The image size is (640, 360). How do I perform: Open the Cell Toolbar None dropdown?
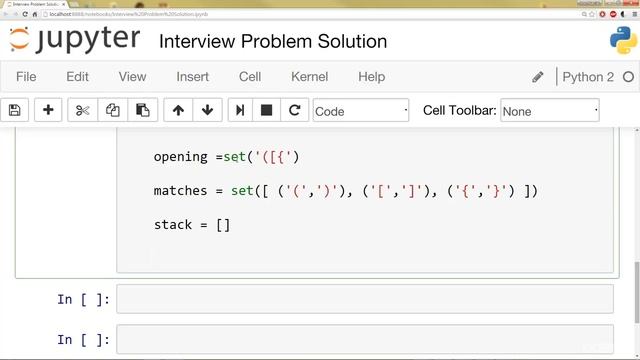550,110
